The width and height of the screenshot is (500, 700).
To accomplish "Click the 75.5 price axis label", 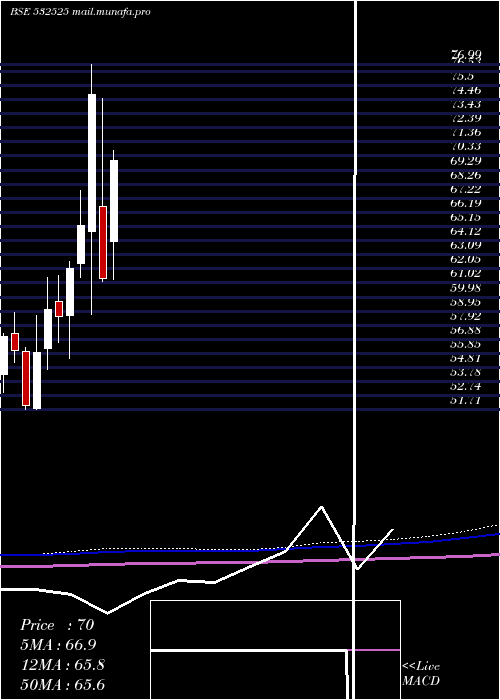I will point(463,76).
